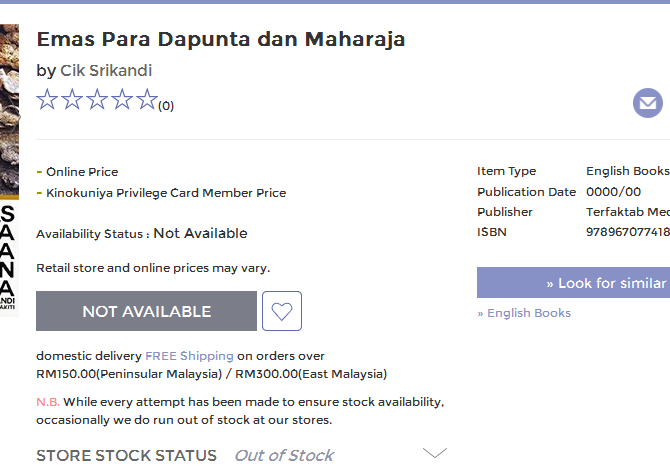Click the Terfaktab publisher name

(628, 212)
